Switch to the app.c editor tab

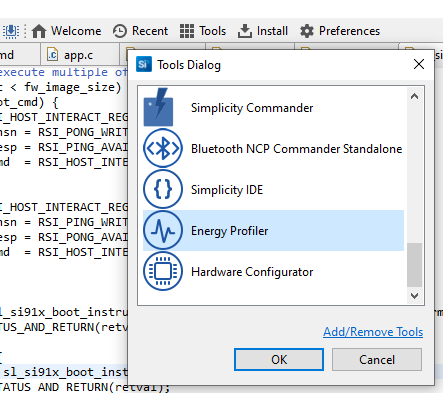[80, 55]
